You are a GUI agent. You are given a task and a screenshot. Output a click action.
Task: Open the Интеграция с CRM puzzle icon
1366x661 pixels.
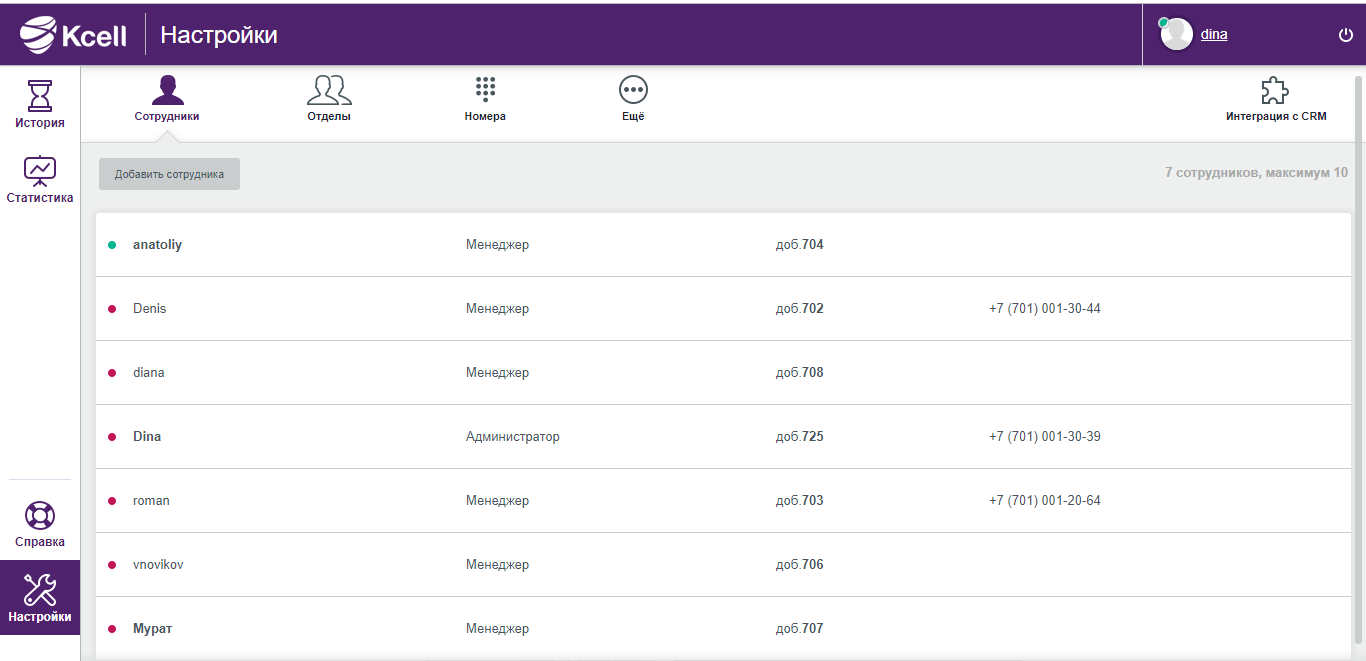pyautogui.click(x=1275, y=91)
